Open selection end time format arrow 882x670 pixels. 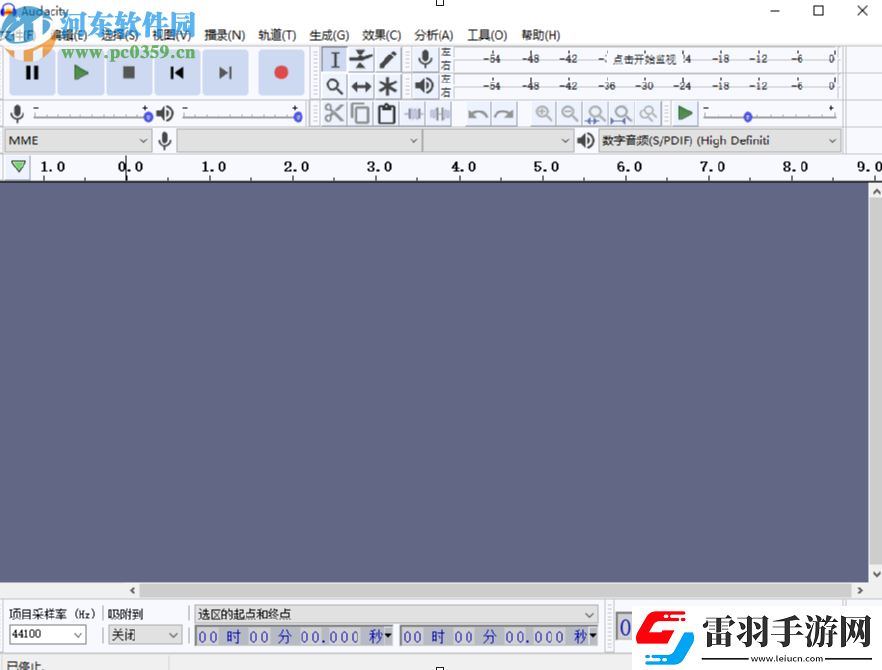coord(592,636)
